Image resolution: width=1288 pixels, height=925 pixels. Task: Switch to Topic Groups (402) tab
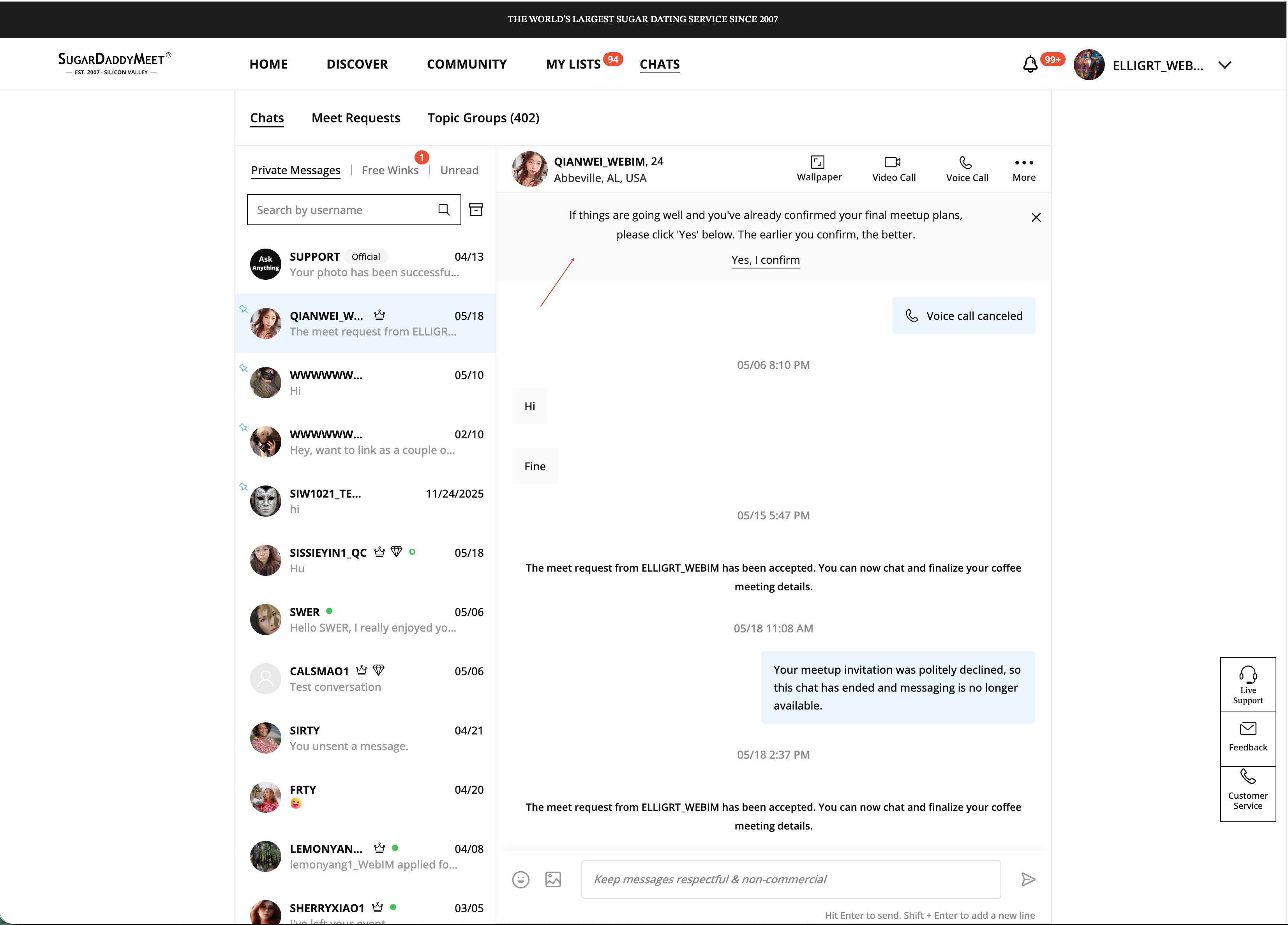(483, 118)
